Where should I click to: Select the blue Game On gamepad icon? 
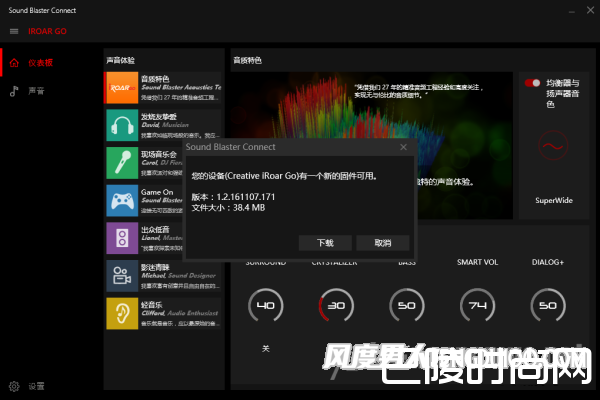[x=122, y=201]
